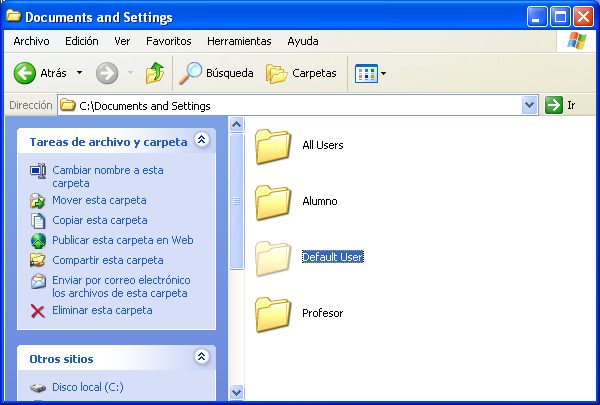Screen dimensions: 600x405
Task: Select the Profesor folder icon
Action: [272, 313]
